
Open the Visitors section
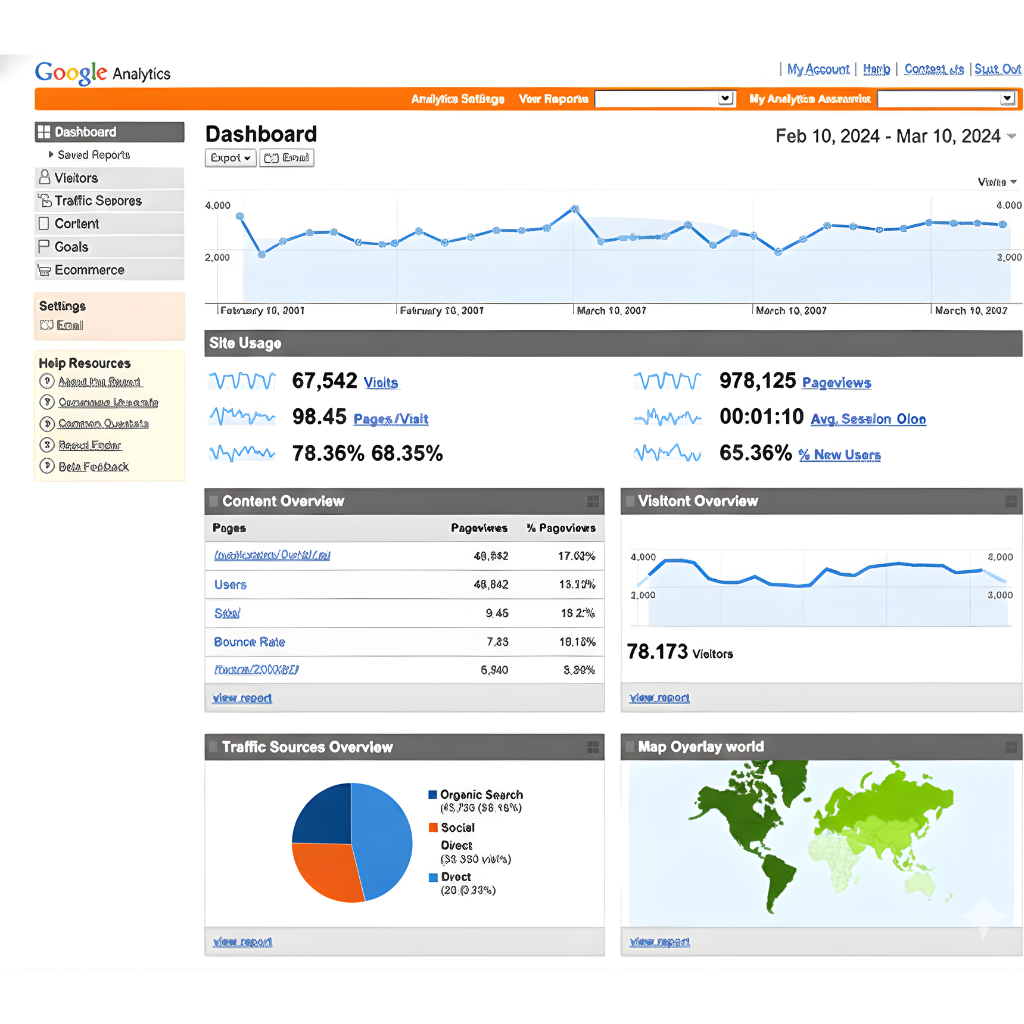[109, 178]
